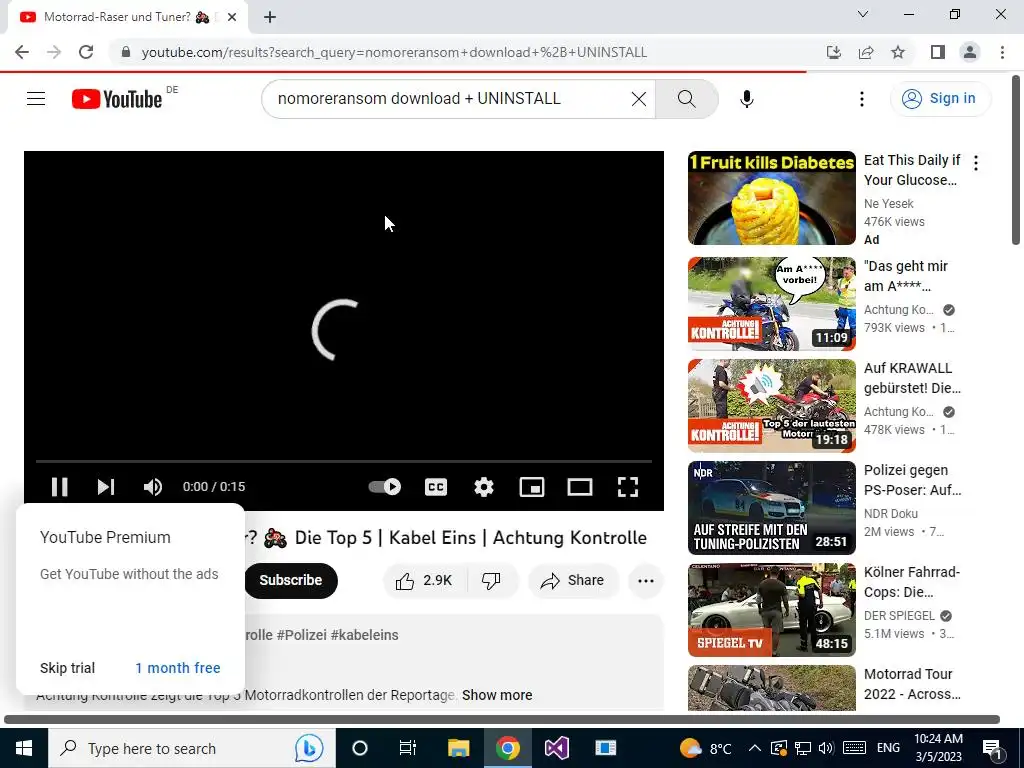Open Windows Start menu
The width and height of the screenshot is (1024, 768).
(24, 748)
